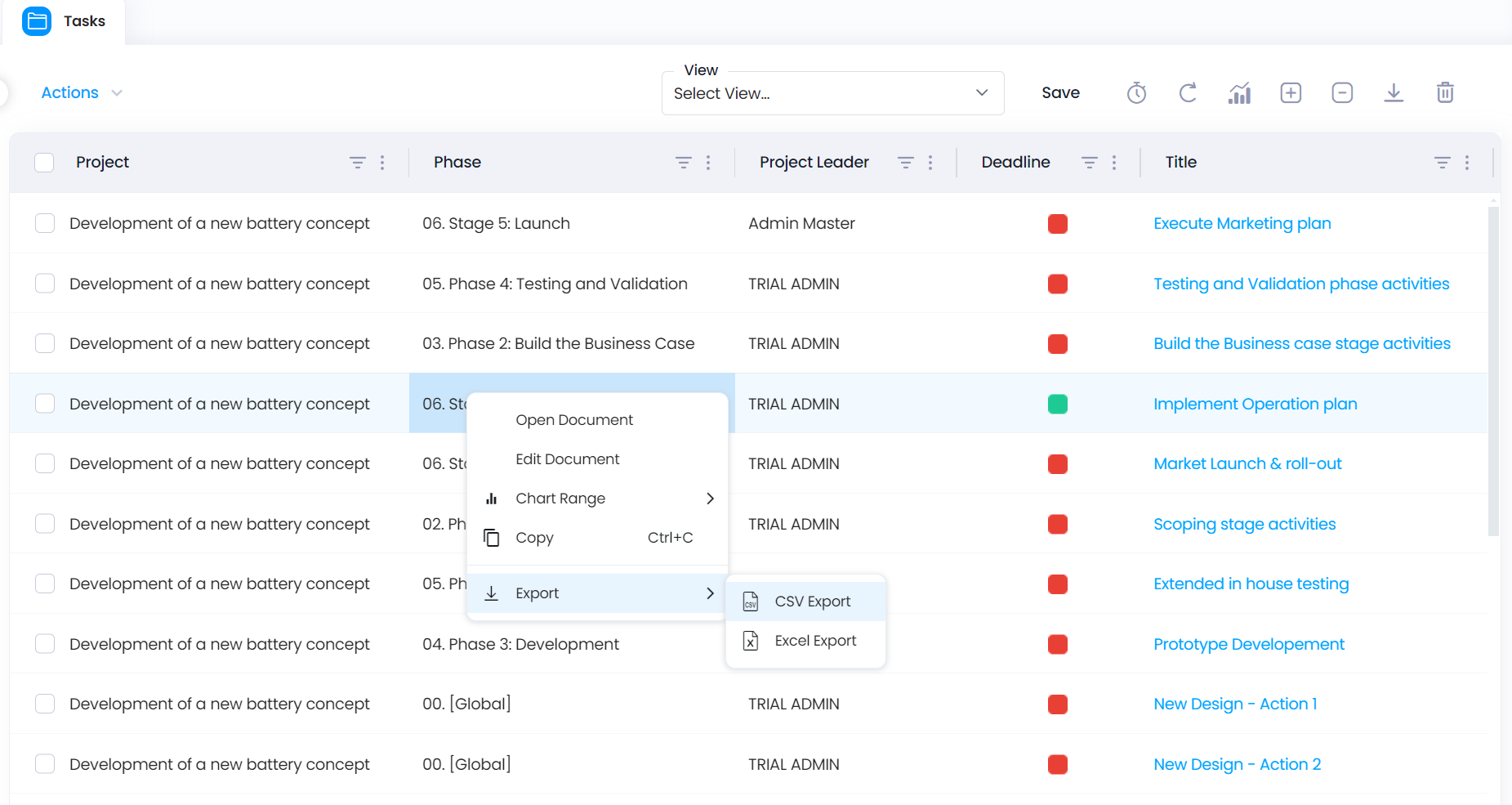
Task: Refresh the task list
Action: point(1188,93)
